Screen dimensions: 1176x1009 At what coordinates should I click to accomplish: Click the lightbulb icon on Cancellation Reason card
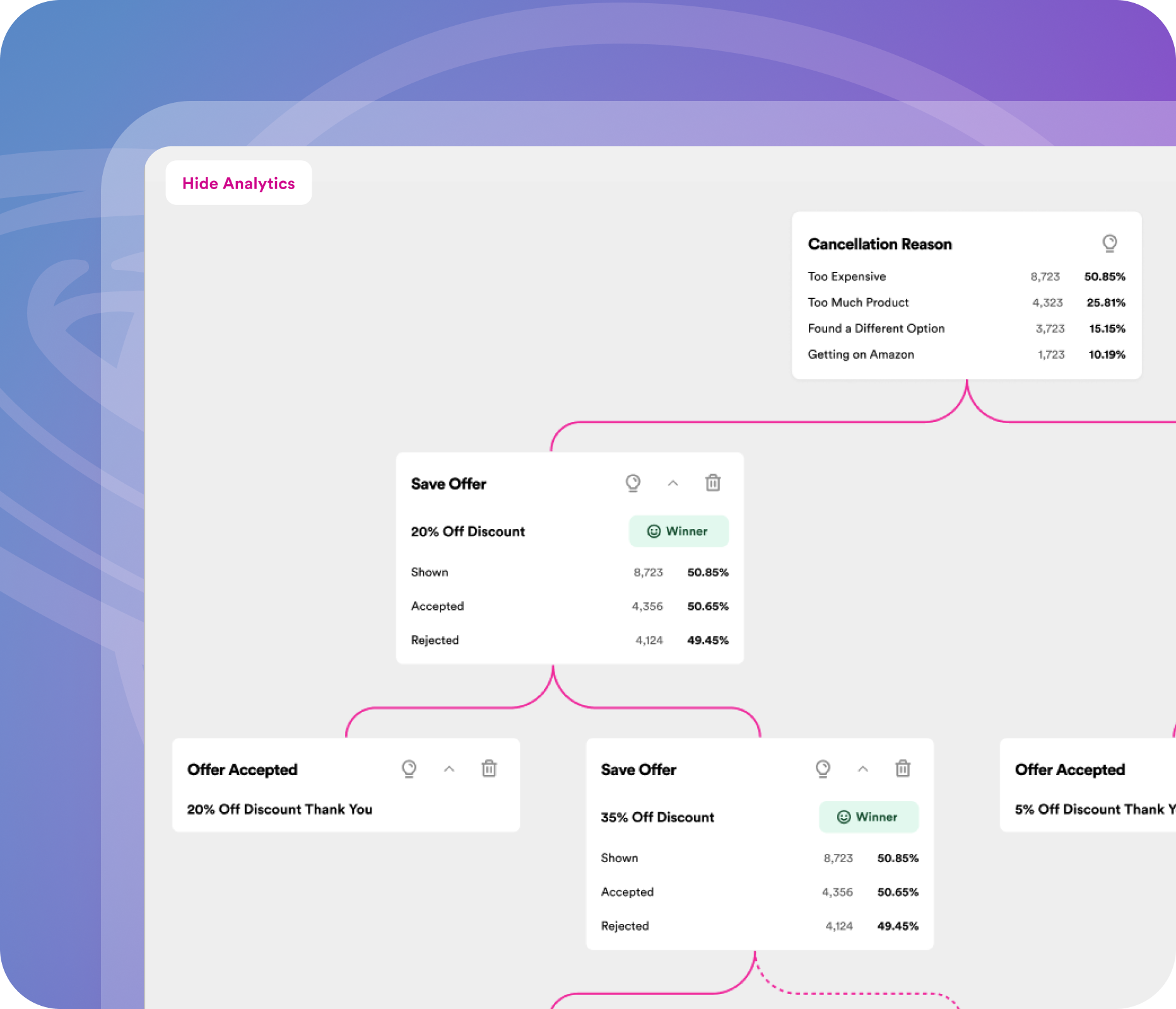(1109, 243)
